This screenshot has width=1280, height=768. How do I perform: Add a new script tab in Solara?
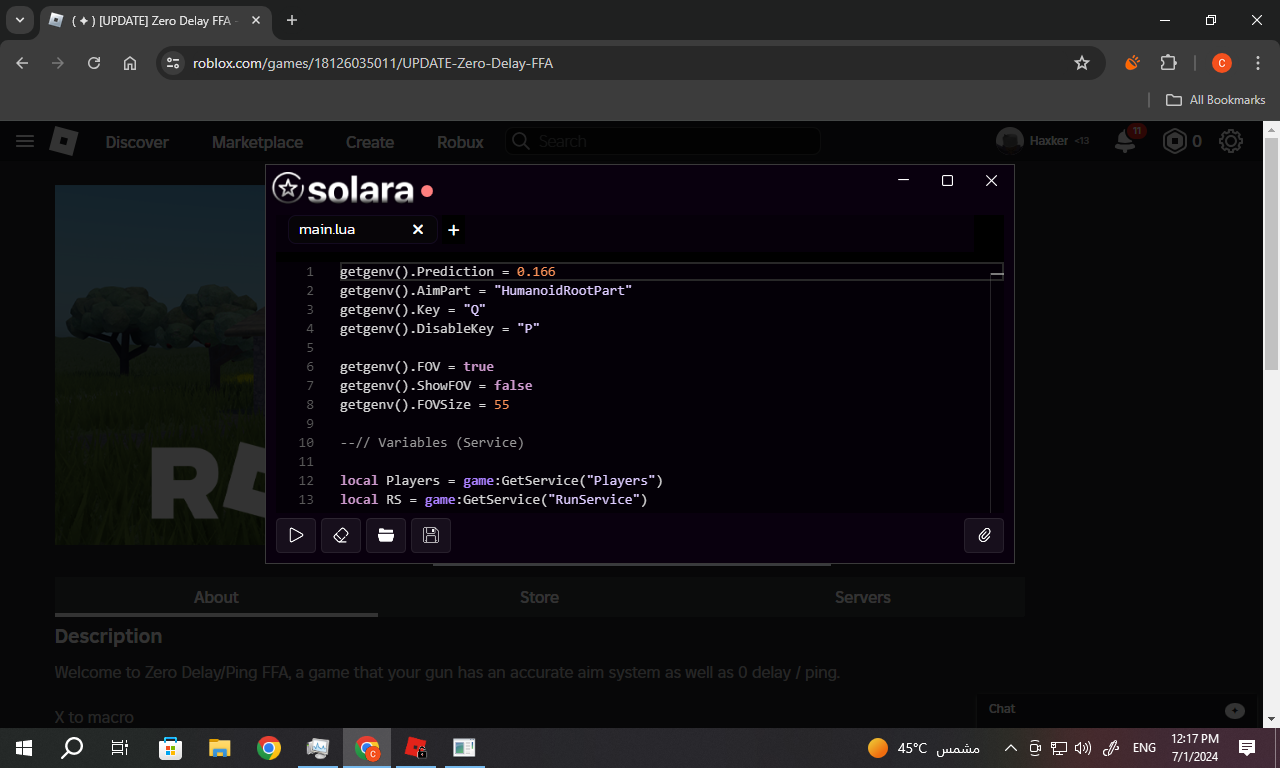453,230
